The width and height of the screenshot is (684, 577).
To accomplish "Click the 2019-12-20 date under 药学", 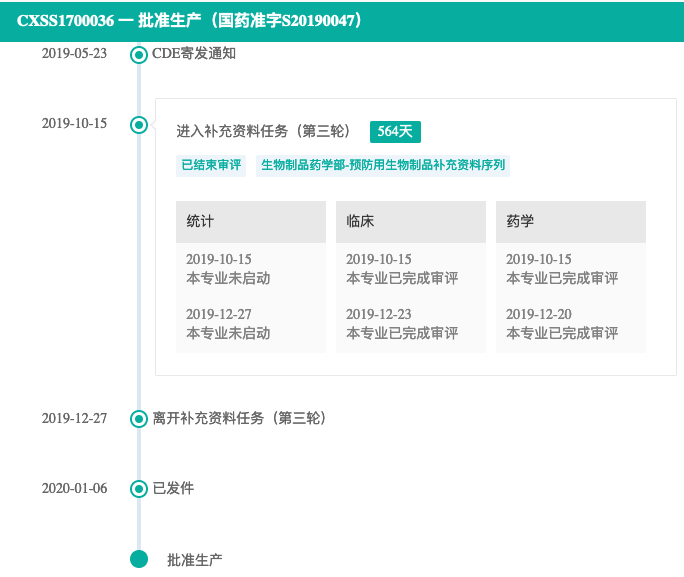I will coord(539,314).
